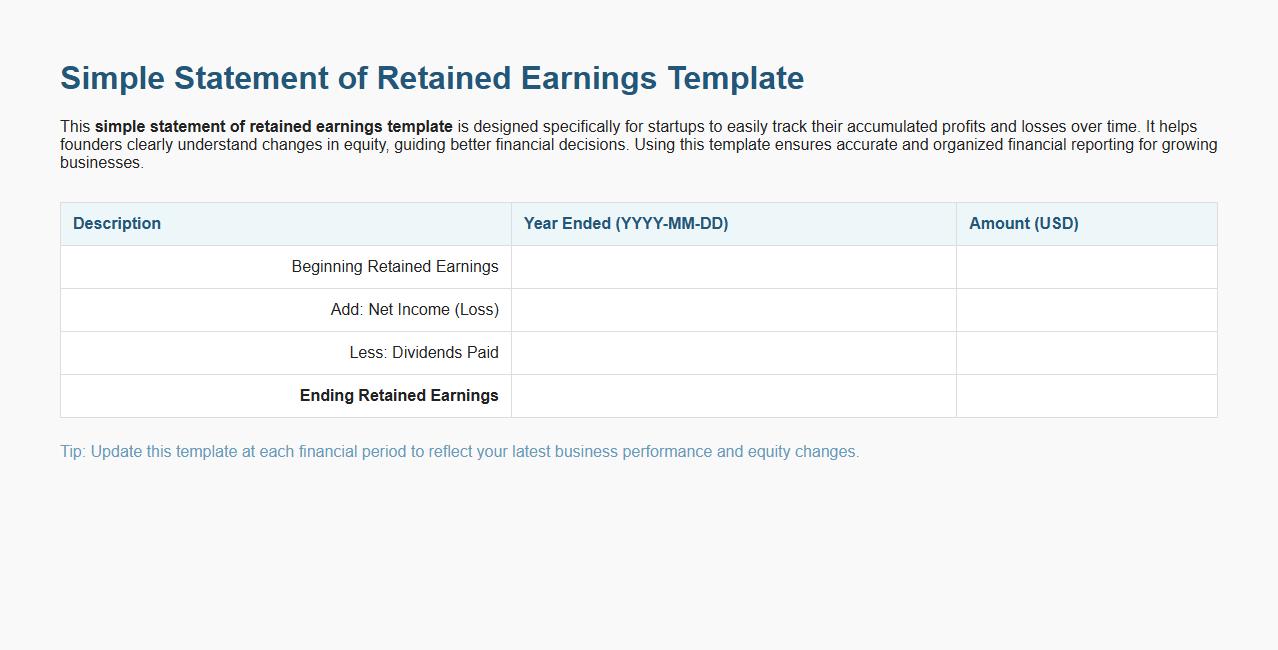
Task: Click the page title heading
Action: (432, 77)
